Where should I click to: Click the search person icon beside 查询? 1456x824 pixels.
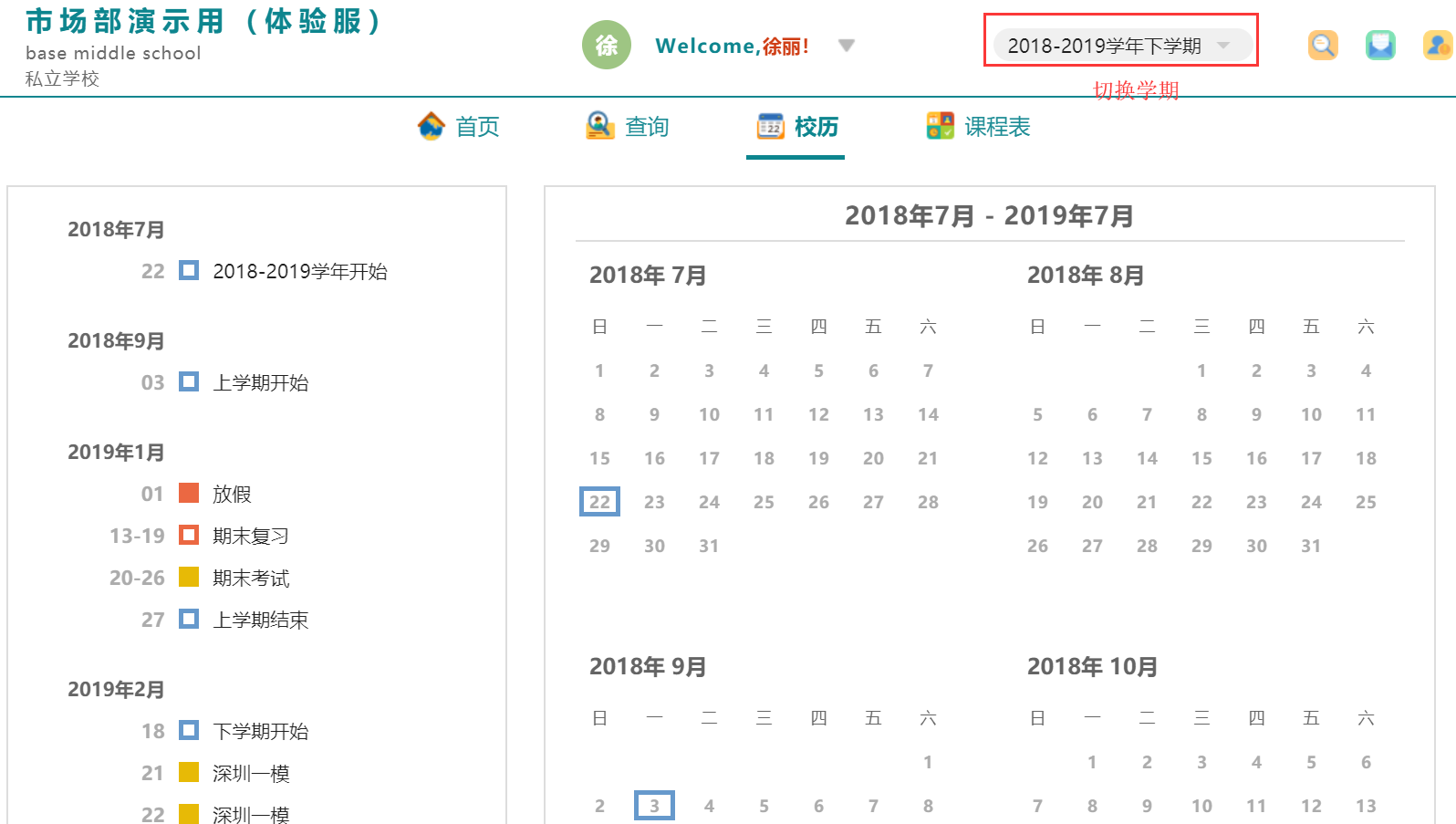click(x=600, y=126)
